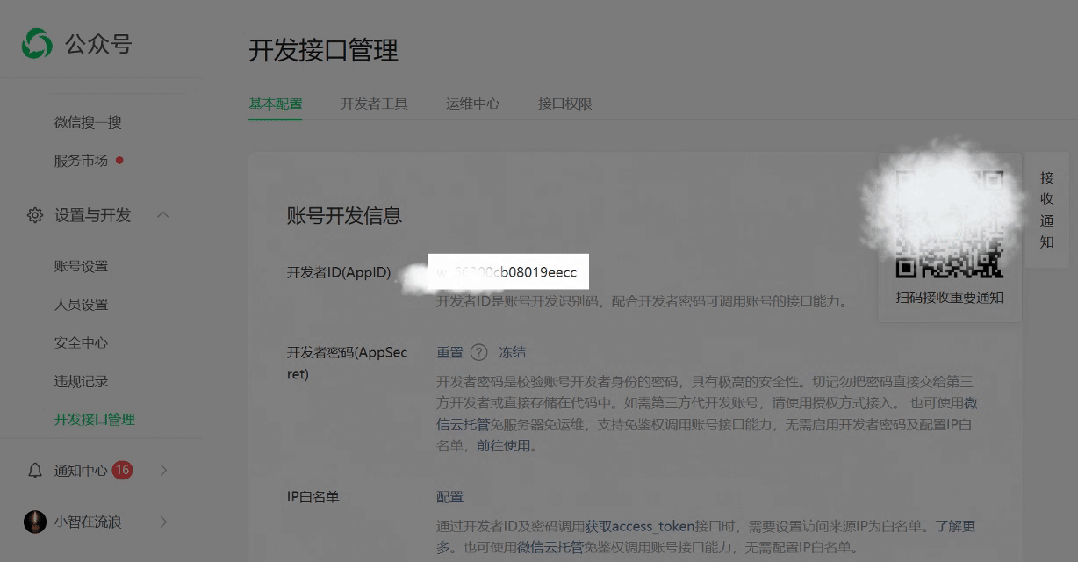Switch to the 开发者工具 tab
The image size is (1078, 562).
pos(374,104)
